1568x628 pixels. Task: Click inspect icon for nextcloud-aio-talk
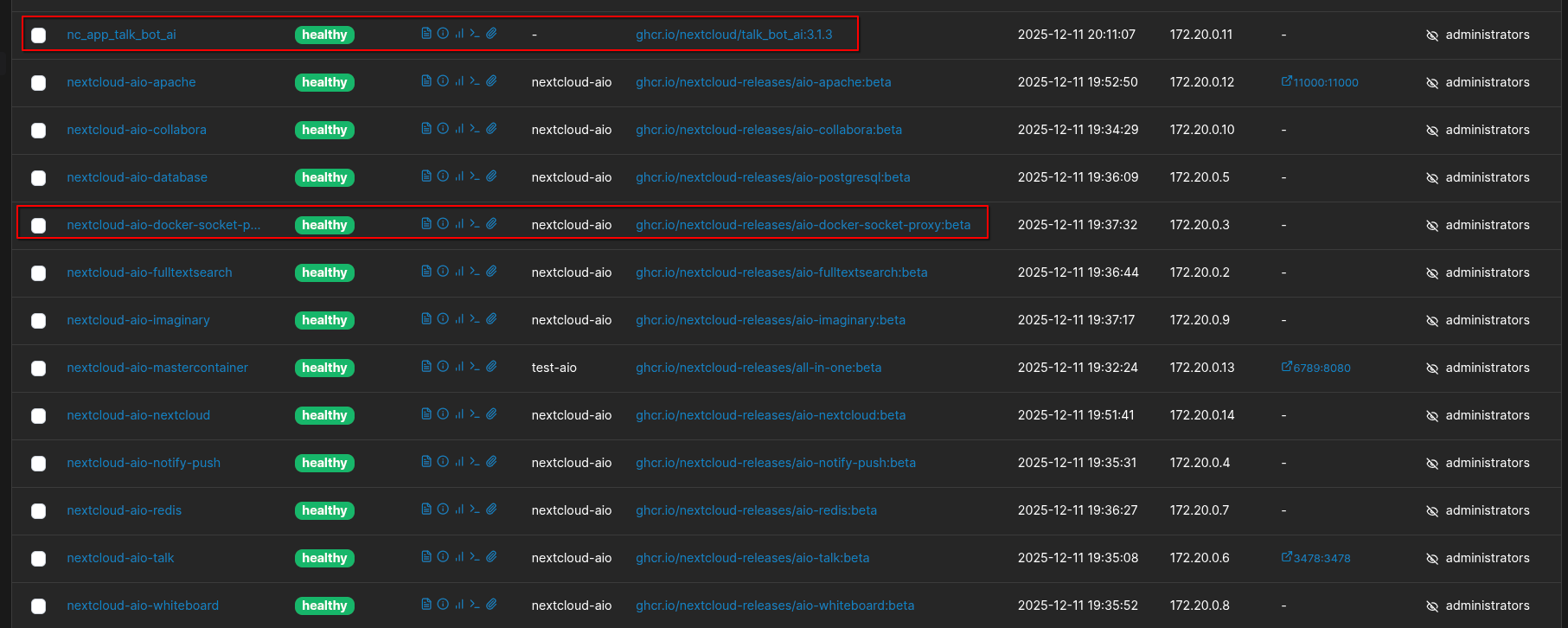pos(443,557)
